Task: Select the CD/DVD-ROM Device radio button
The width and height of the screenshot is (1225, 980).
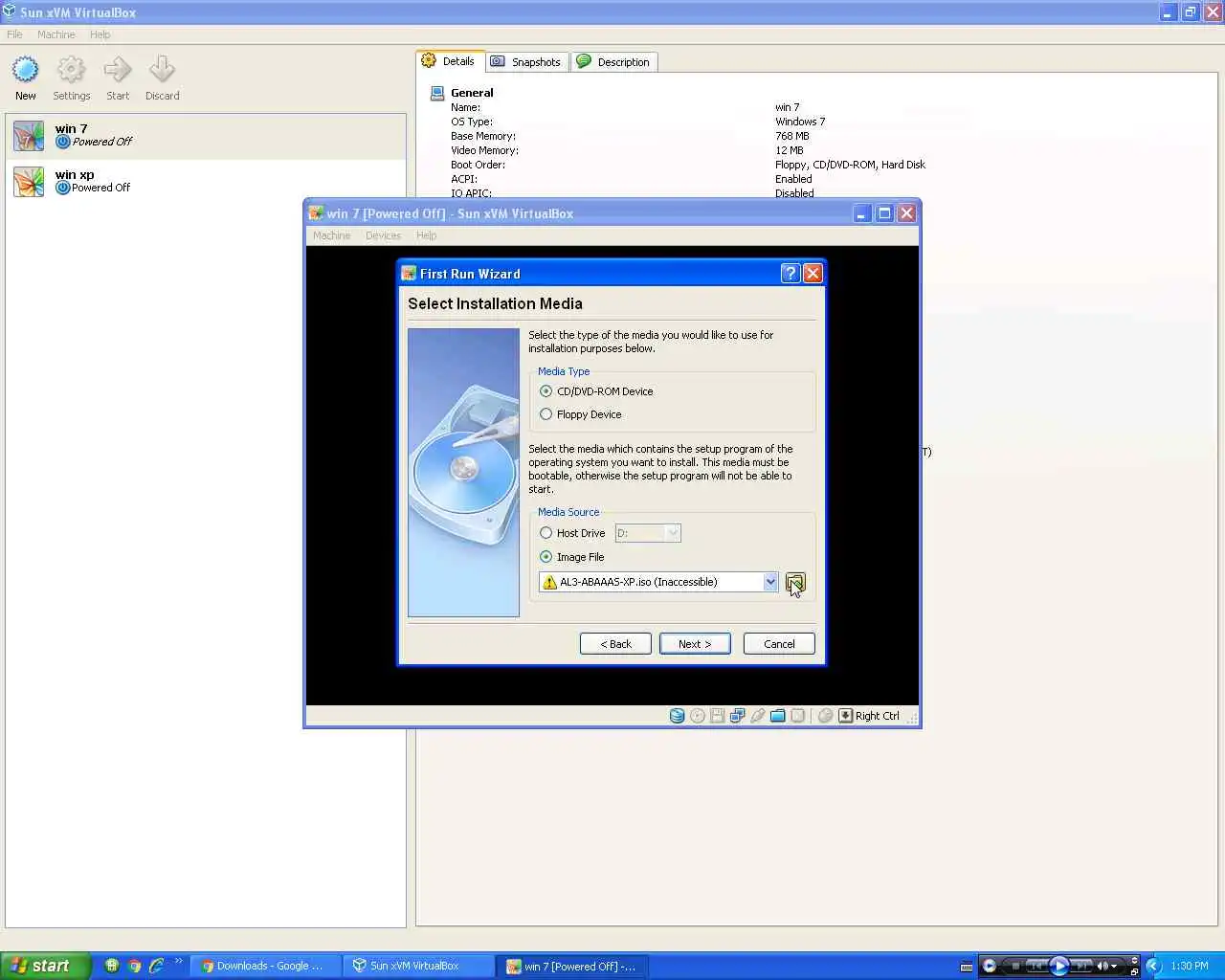Action: tap(546, 391)
